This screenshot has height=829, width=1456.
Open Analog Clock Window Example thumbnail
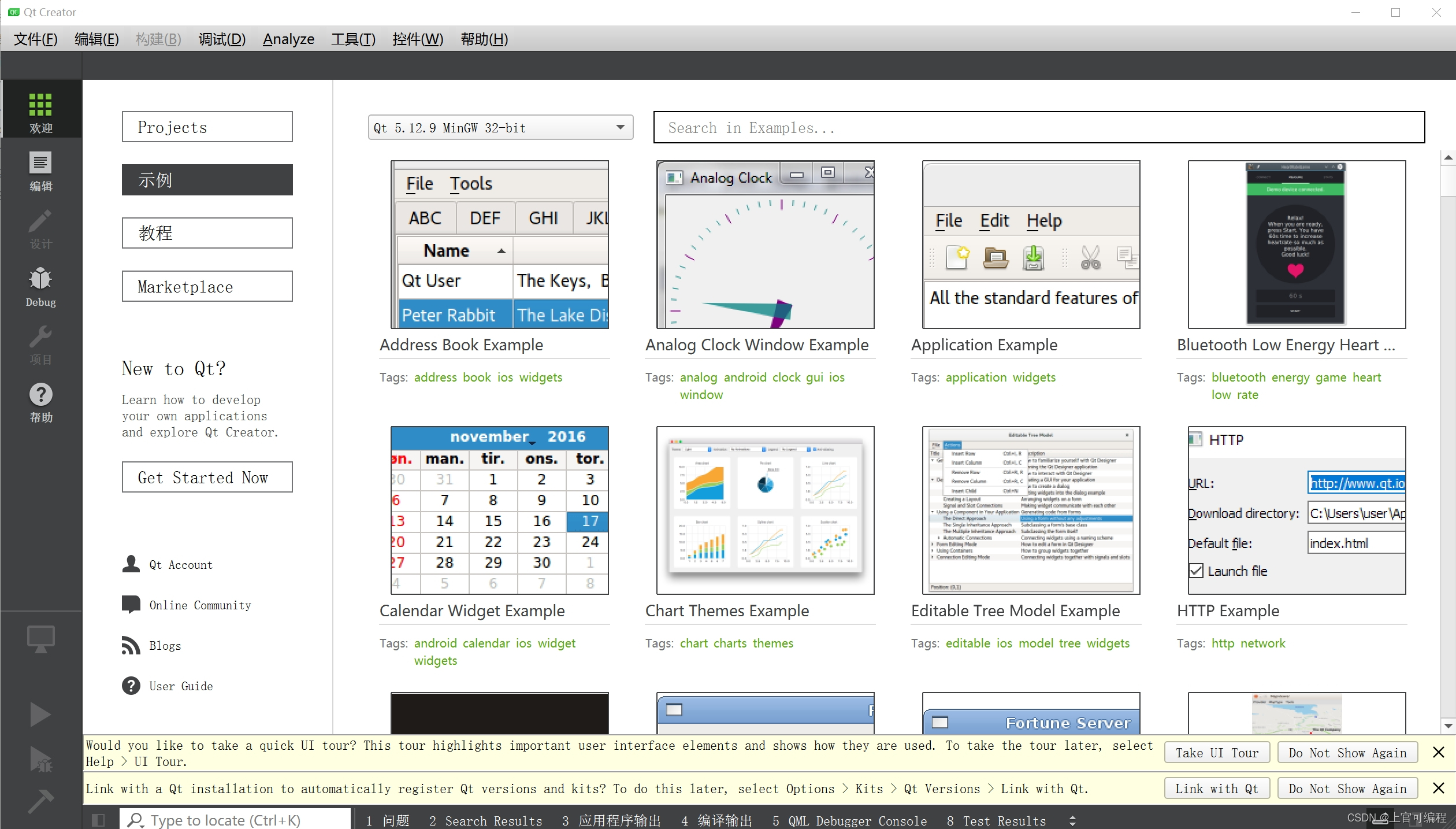(x=766, y=245)
